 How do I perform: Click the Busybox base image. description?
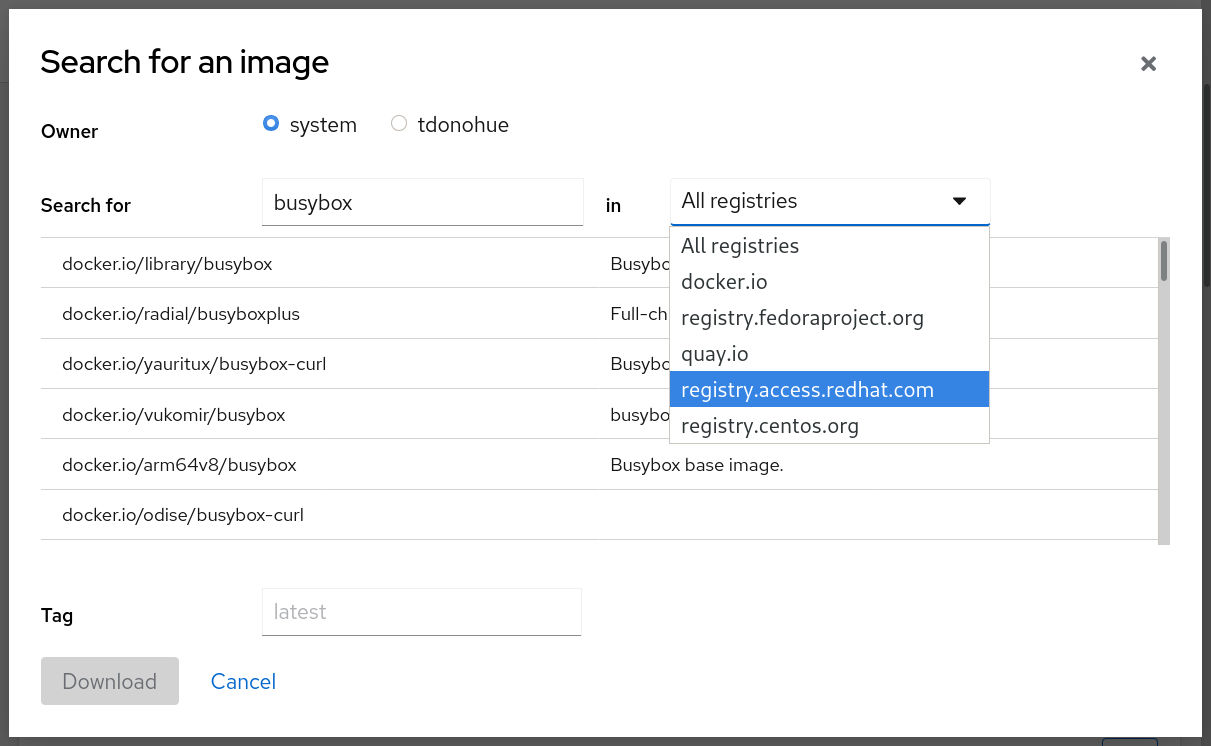[696, 465]
